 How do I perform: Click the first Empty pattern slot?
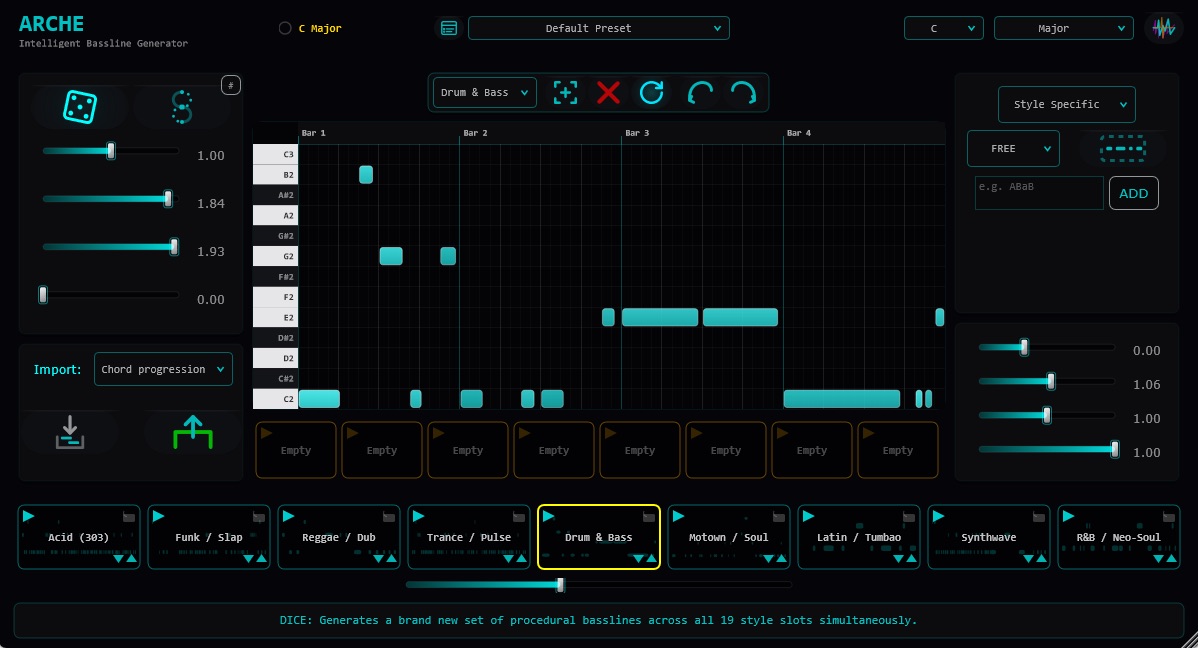click(296, 450)
